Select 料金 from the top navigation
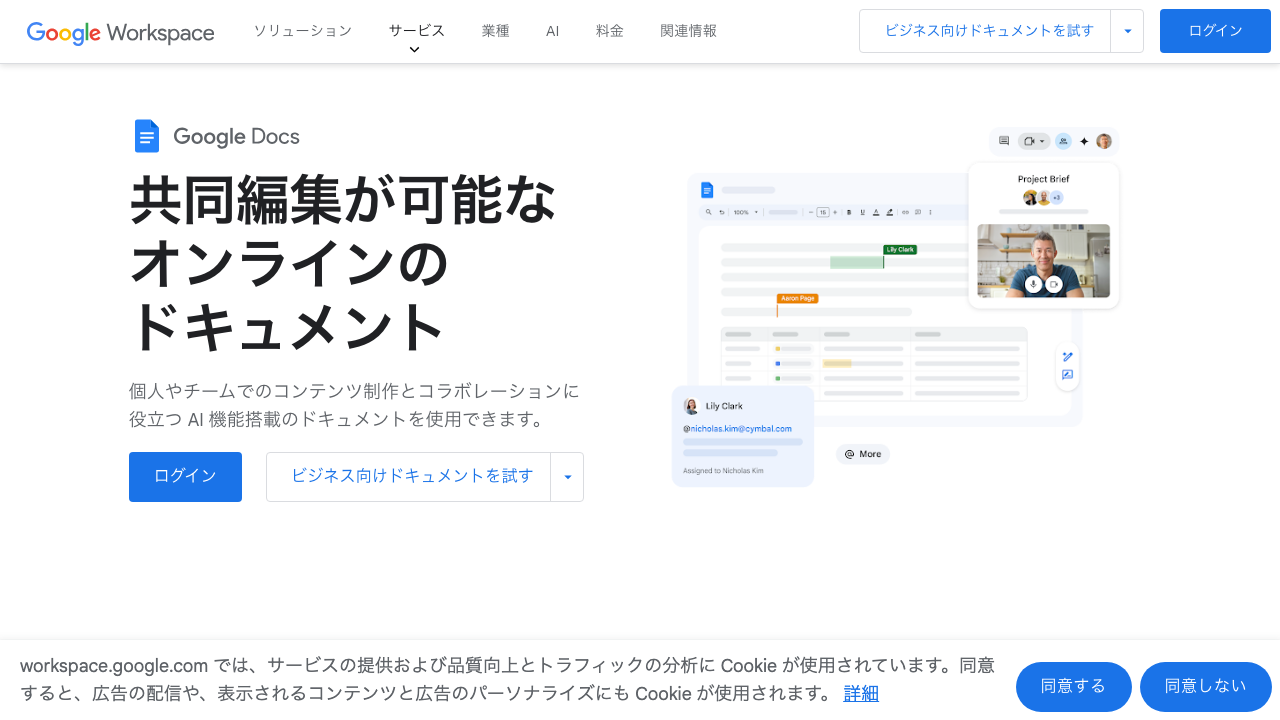Screen dimensions: 1280x720 click(609, 31)
